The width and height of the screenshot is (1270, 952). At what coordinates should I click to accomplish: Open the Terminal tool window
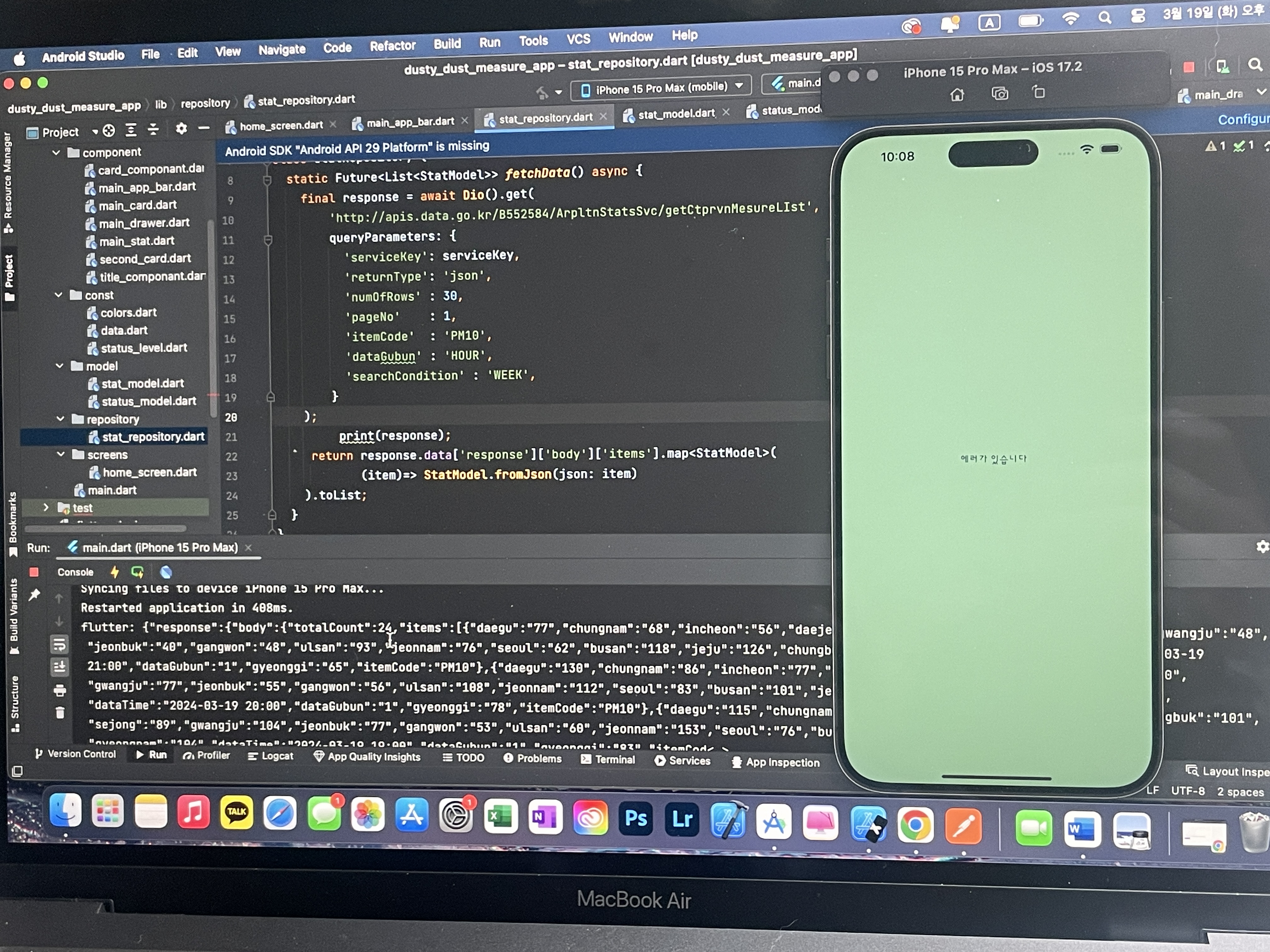pyautogui.click(x=608, y=759)
